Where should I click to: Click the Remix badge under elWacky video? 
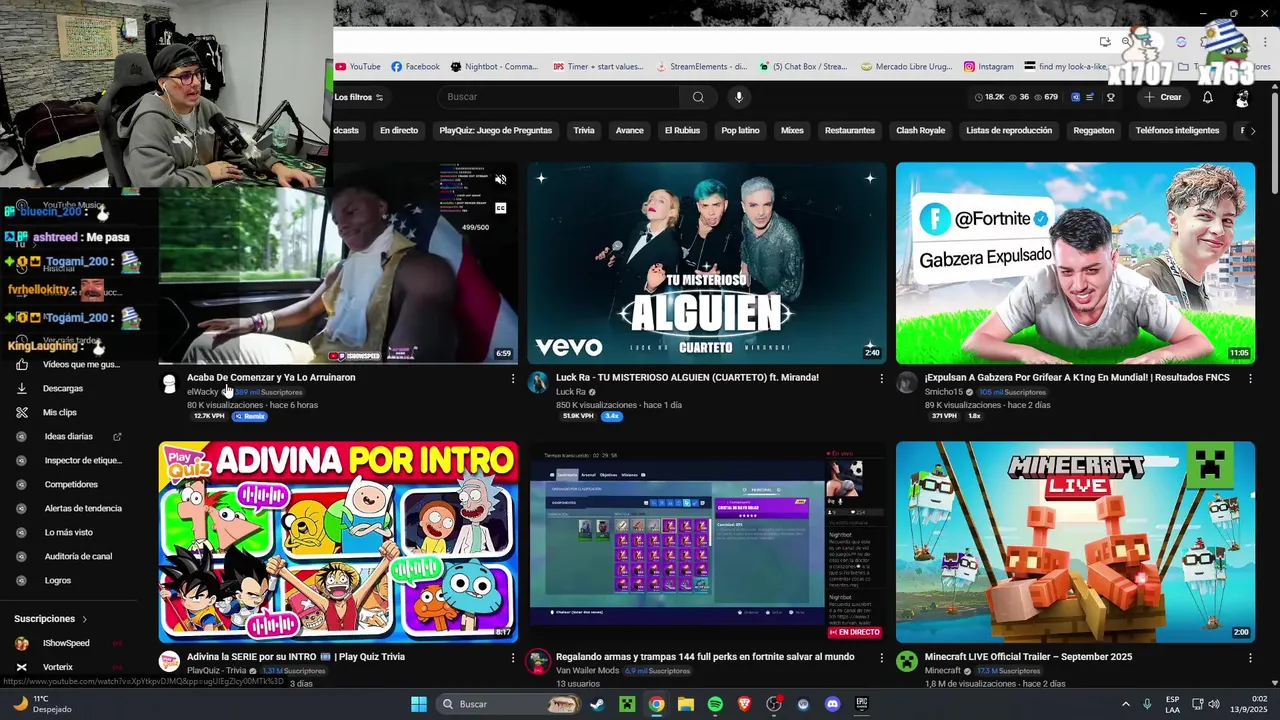point(250,416)
